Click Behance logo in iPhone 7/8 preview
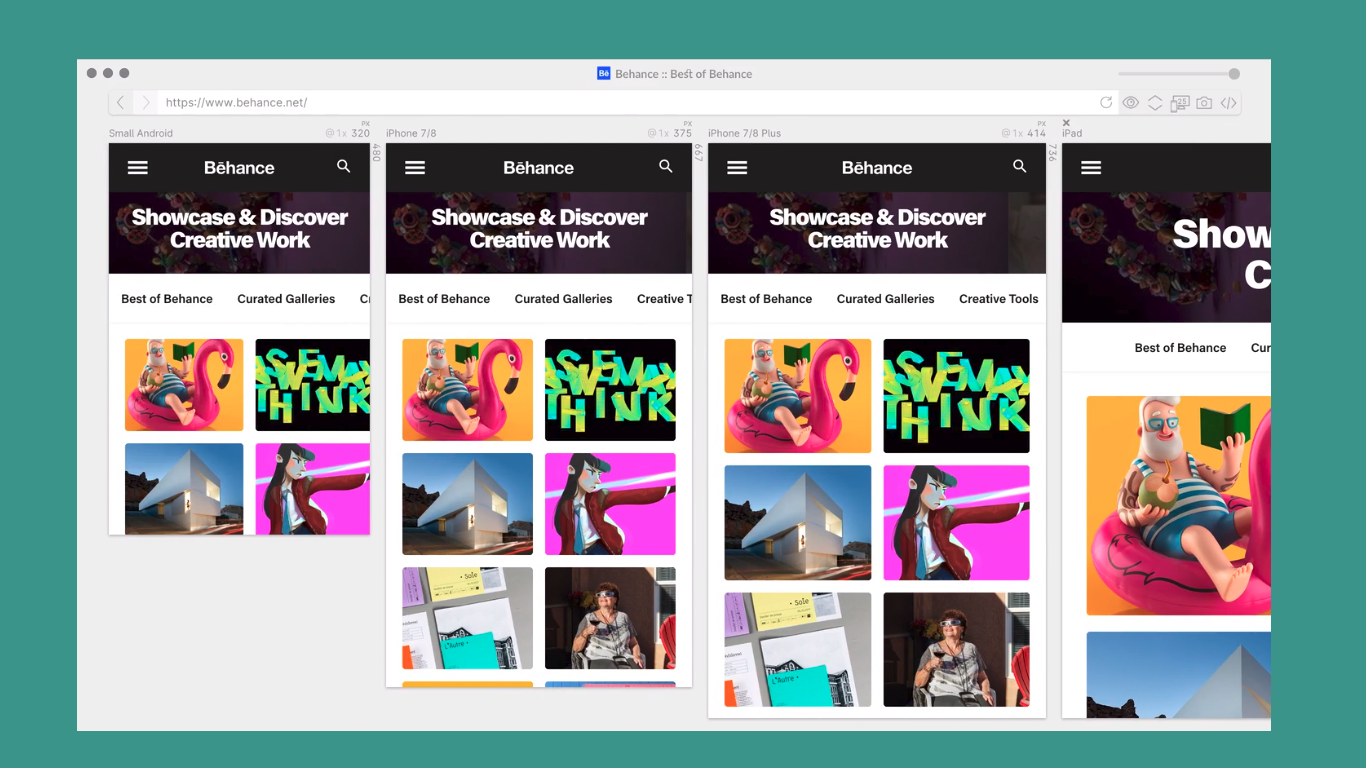This screenshot has height=768, width=1366. click(539, 168)
